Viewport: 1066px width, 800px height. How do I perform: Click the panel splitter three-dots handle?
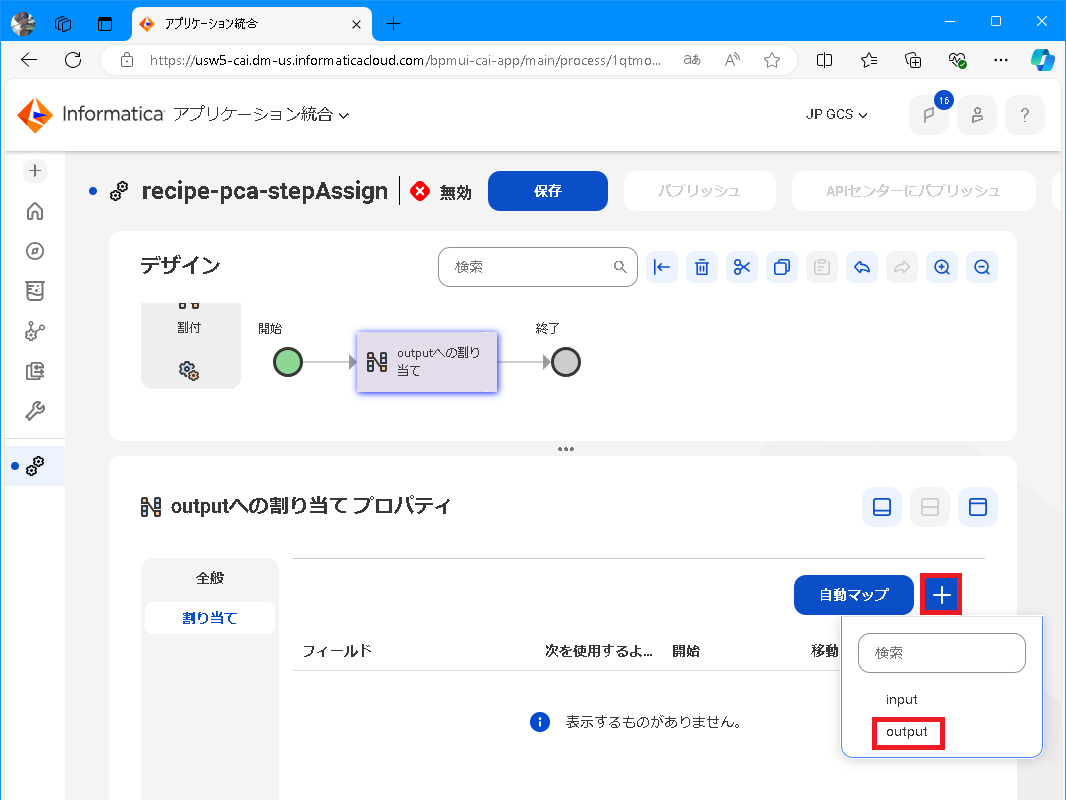tap(566, 449)
